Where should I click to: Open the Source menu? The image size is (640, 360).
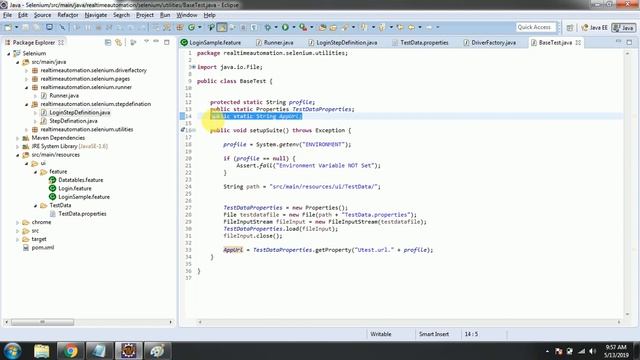[42, 15]
